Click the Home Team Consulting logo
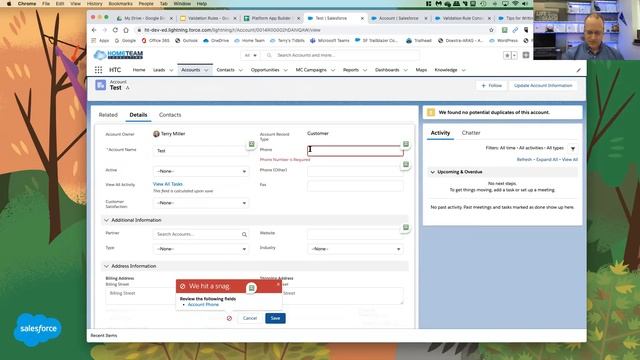Viewport: 640px width, 360px height. [118, 55]
